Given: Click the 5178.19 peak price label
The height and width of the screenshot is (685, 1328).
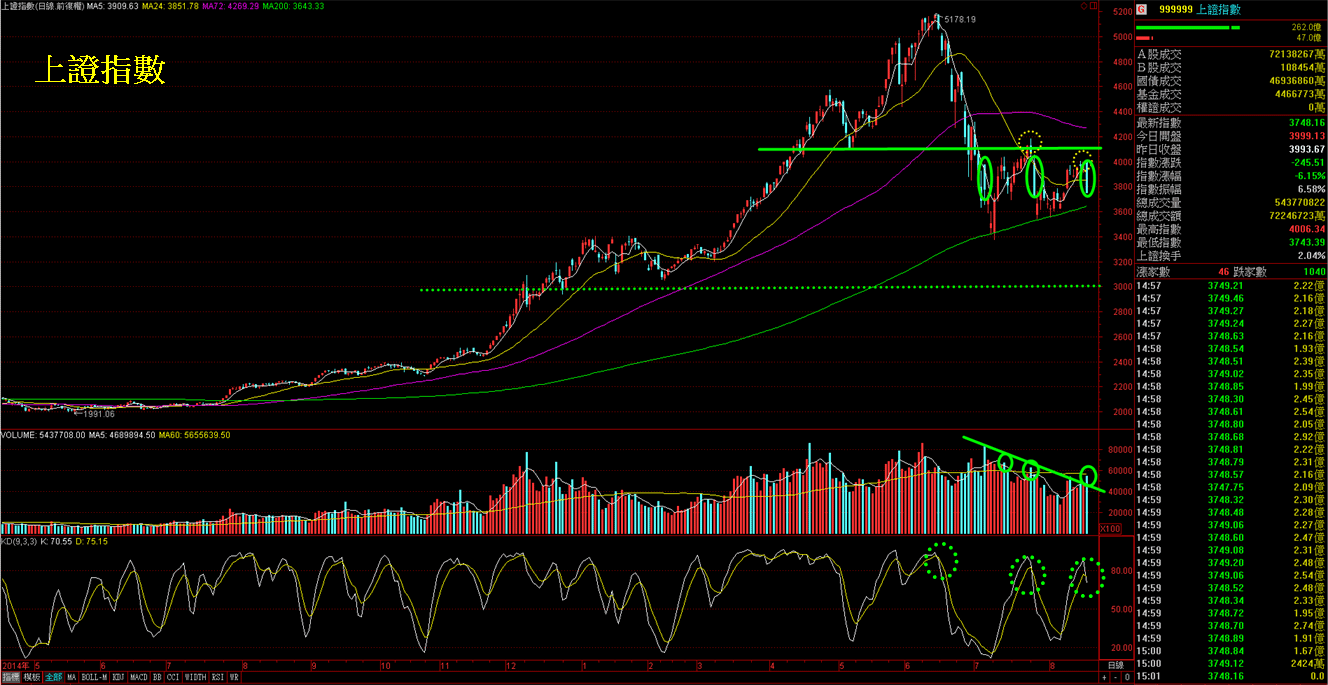Looking at the screenshot, I should click(960, 19).
